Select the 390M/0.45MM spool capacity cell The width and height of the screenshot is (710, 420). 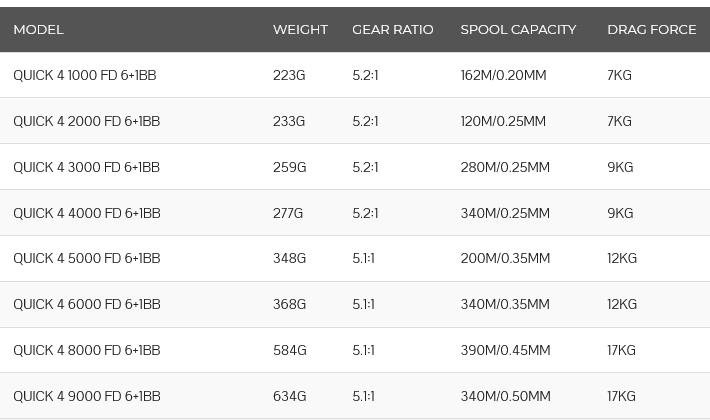505,351
